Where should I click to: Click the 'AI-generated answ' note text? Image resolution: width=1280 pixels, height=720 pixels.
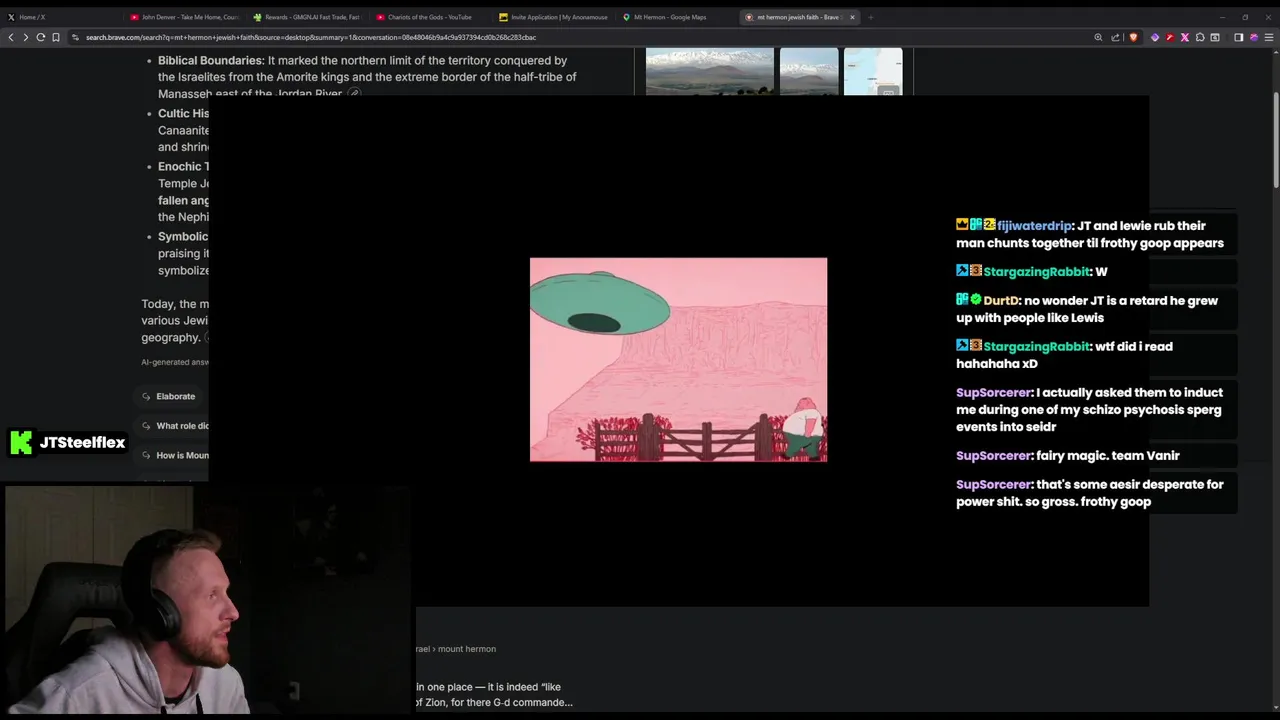(x=175, y=362)
